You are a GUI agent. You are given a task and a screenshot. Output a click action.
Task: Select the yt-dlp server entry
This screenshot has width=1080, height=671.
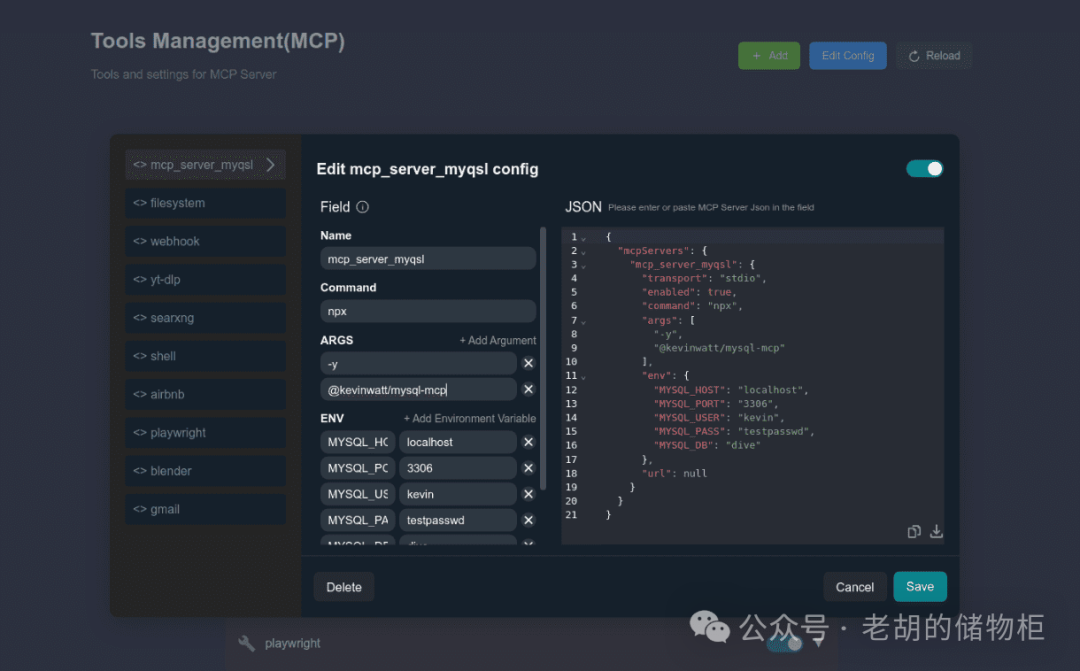click(205, 280)
